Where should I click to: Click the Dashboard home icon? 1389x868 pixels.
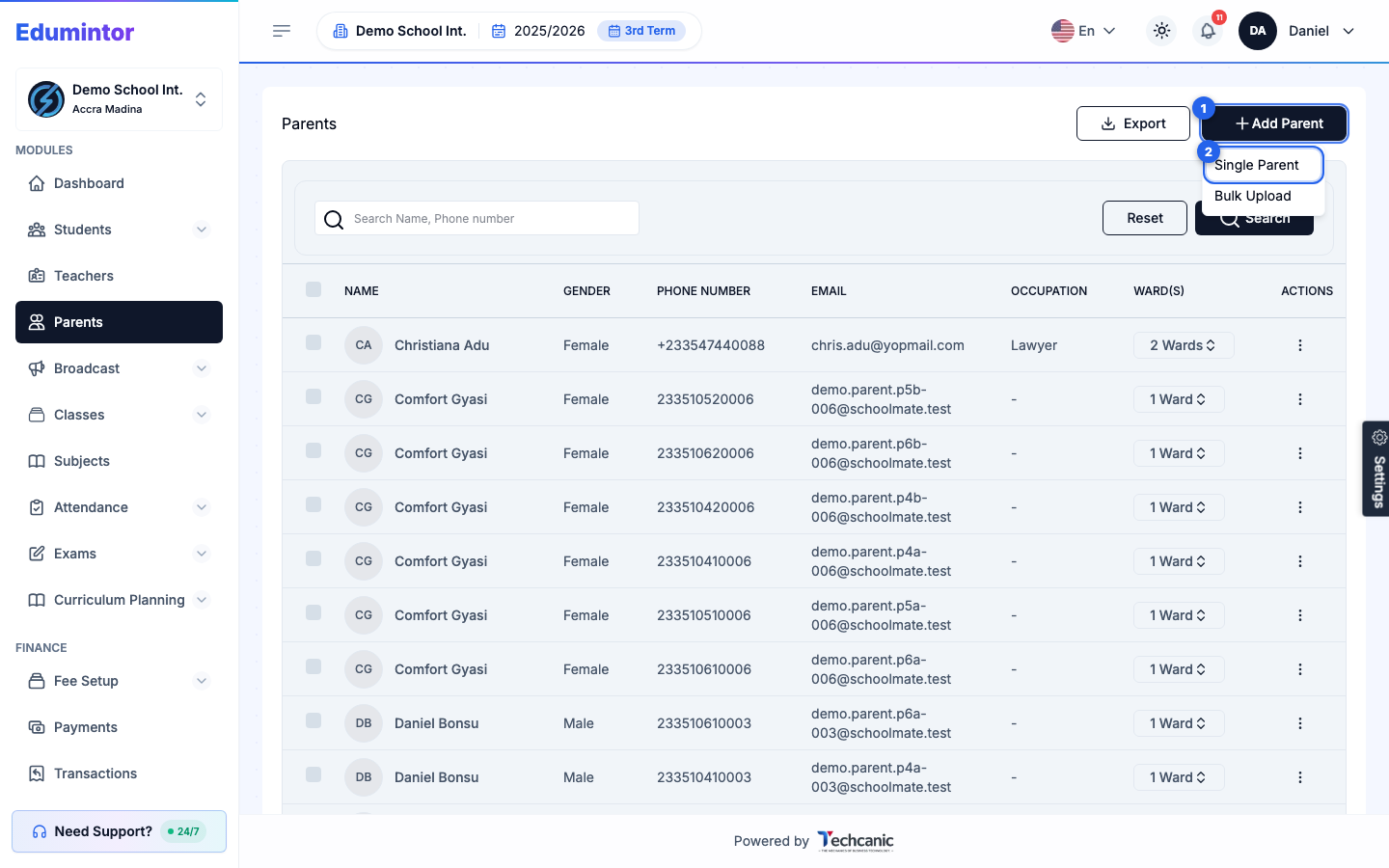click(37, 183)
